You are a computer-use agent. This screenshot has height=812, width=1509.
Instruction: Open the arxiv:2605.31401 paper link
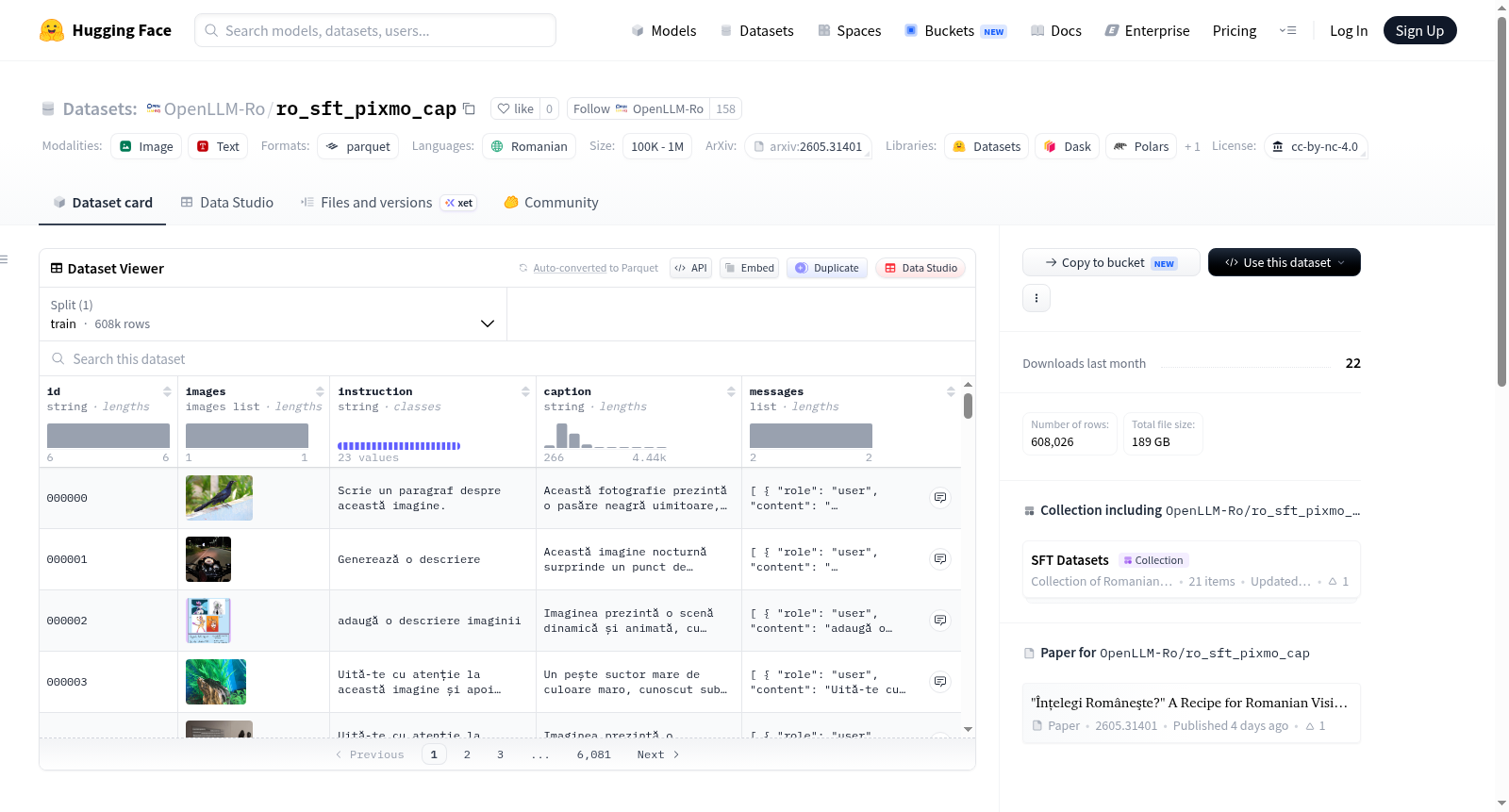click(807, 146)
